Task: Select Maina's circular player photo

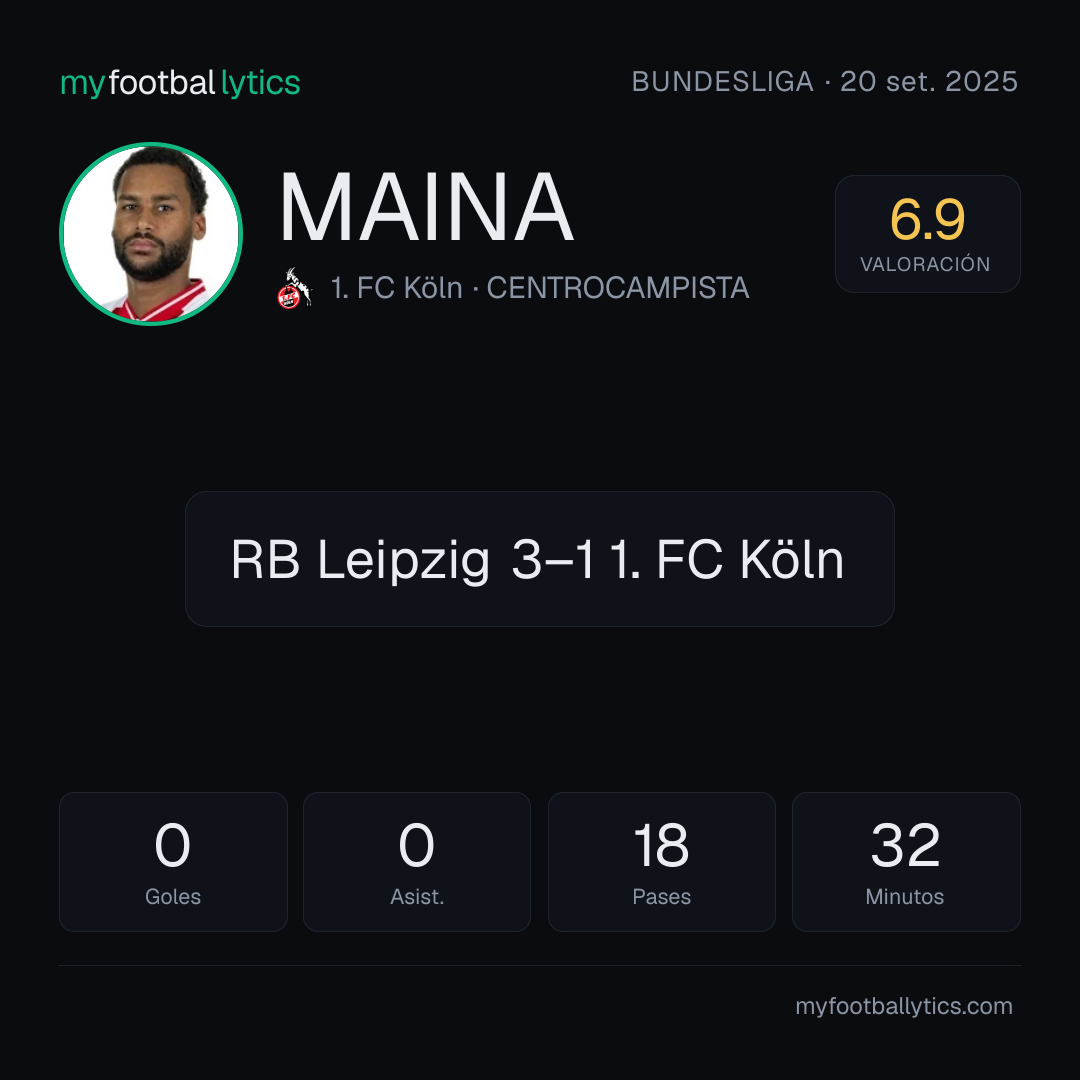Action: [151, 234]
